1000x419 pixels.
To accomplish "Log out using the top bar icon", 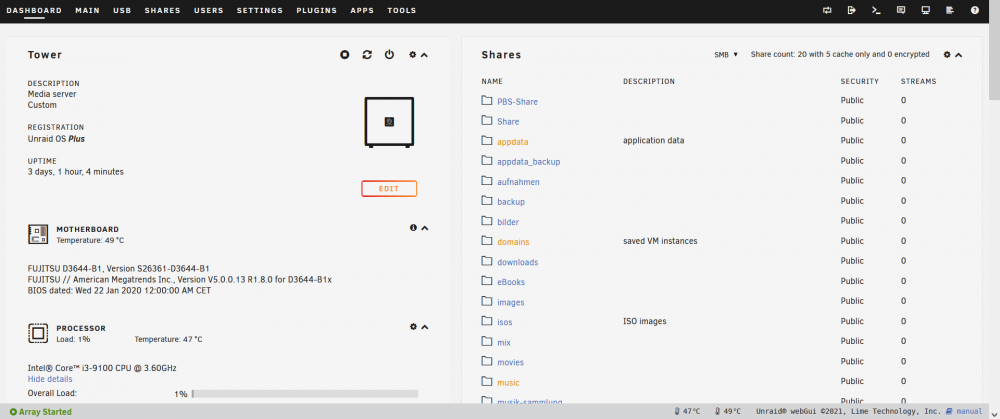I will (851, 10).
